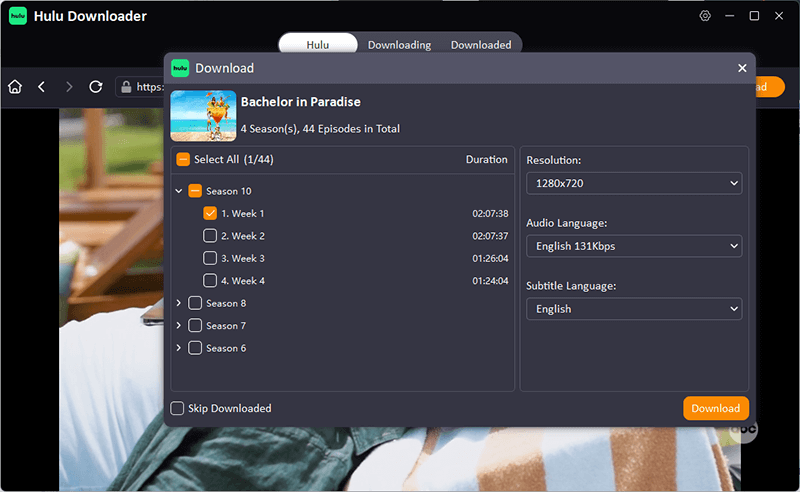Switch to the Downloaded tab

(x=481, y=45)
